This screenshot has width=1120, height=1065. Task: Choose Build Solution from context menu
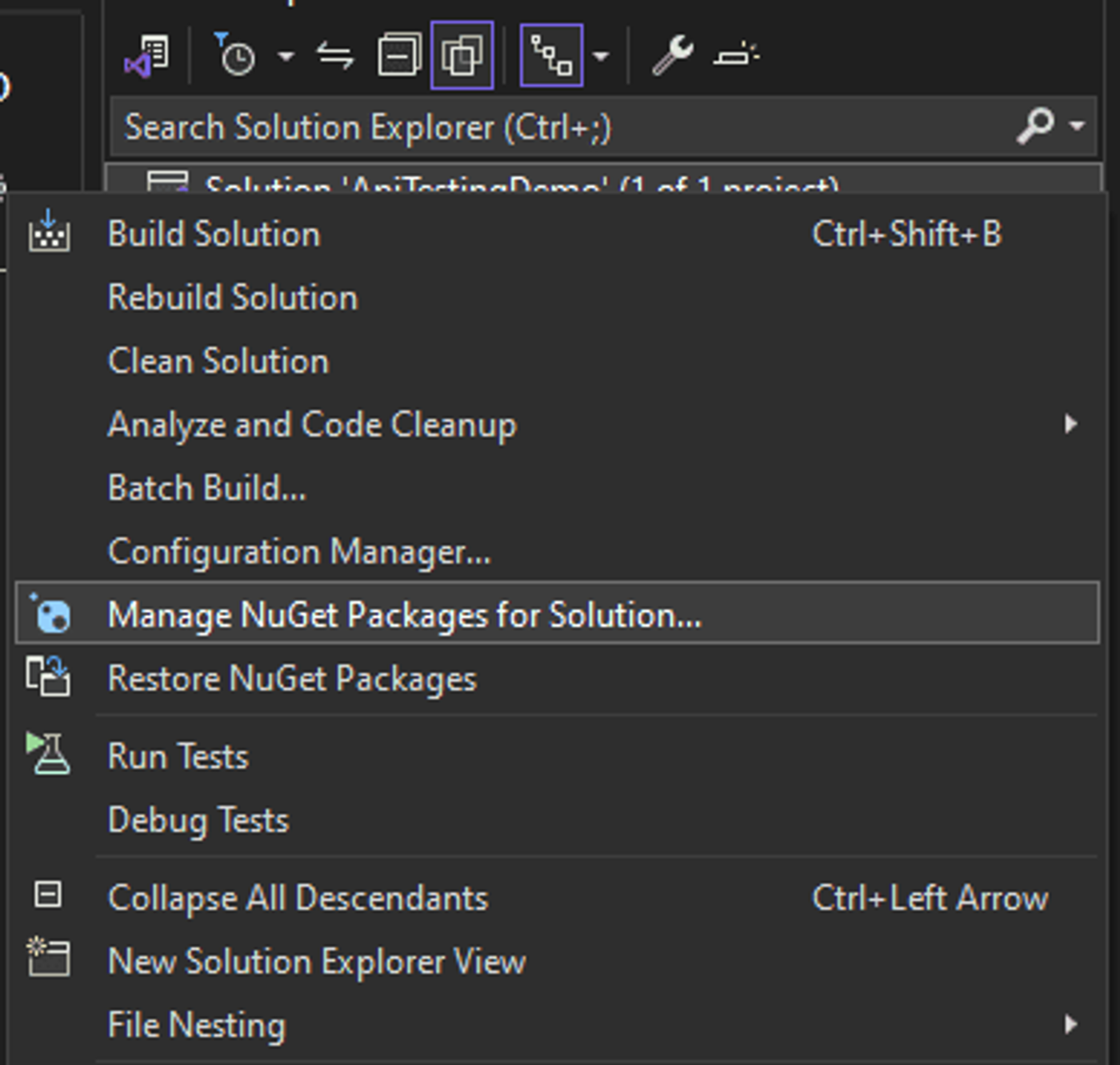point(556,234)
